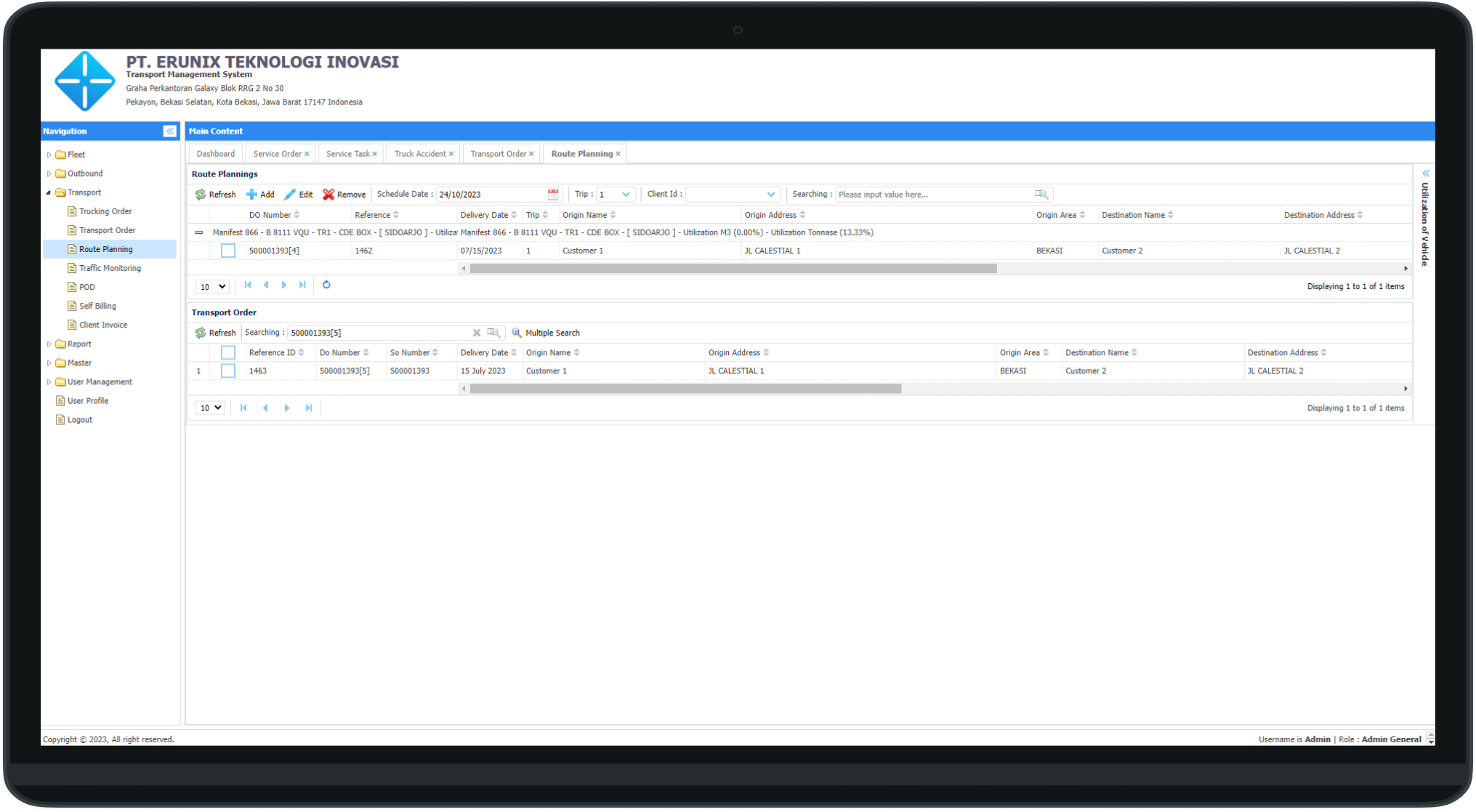Expand the Master folder

49,363
